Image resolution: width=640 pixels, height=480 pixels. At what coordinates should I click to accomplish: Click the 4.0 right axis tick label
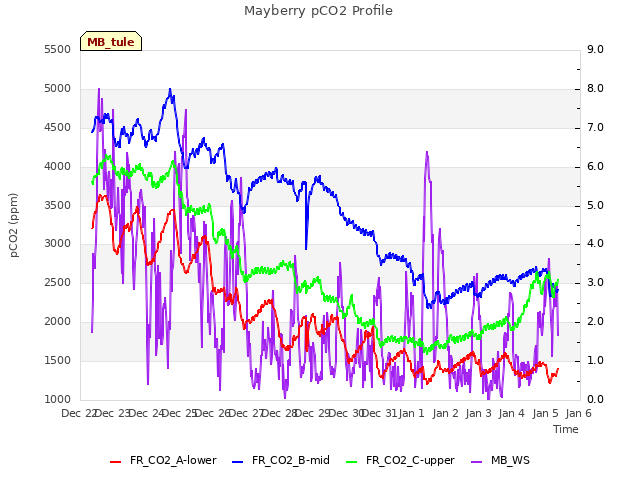tap(595, 244)
